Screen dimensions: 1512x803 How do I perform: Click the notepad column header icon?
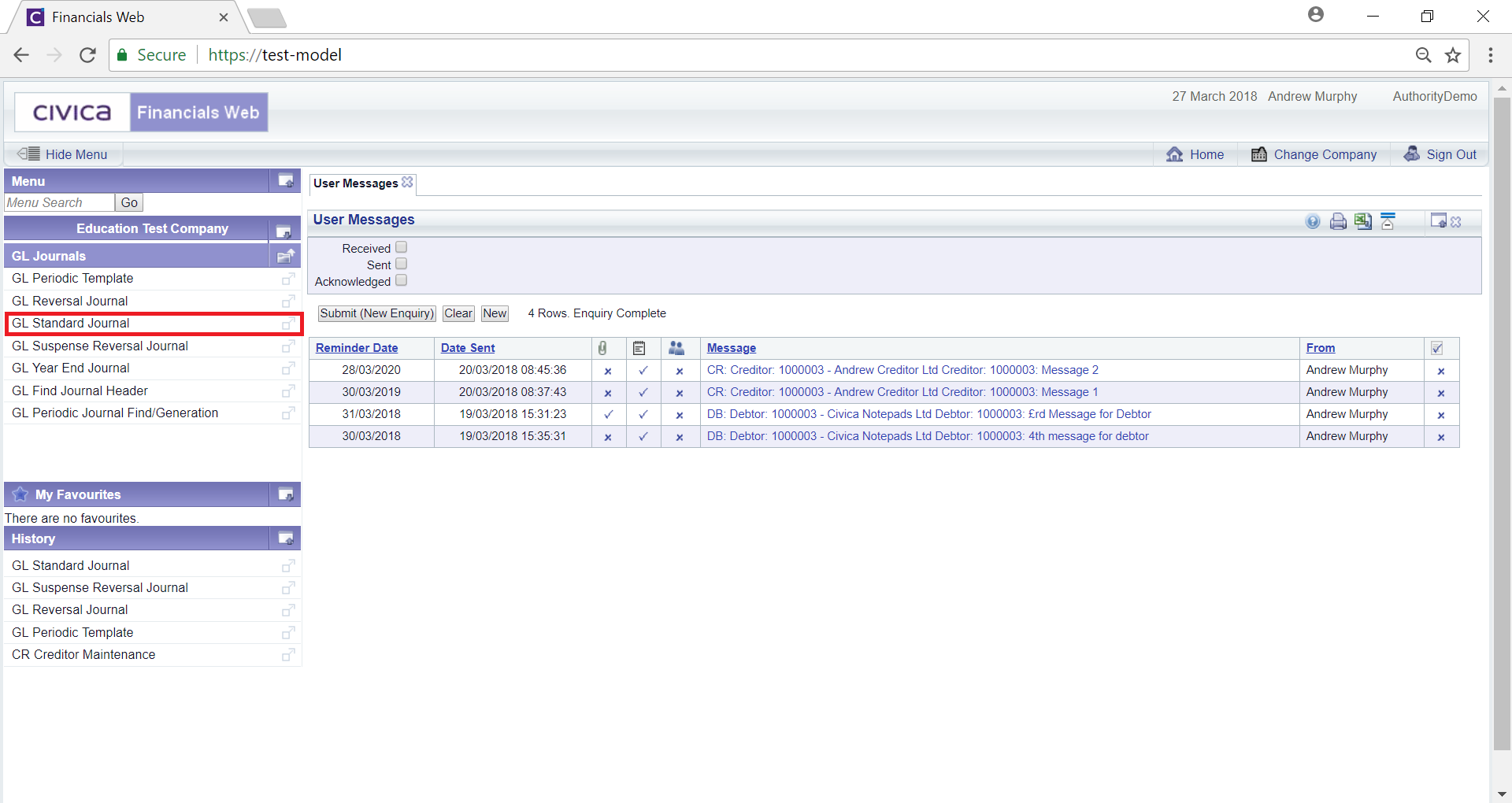tap(639, 348)
